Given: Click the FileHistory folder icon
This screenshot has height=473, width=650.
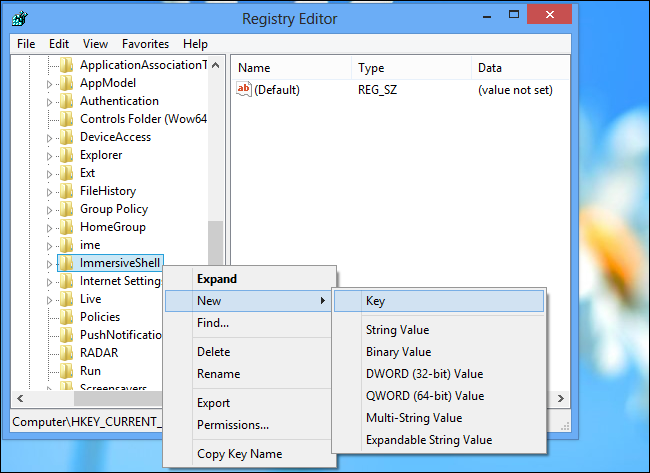Looking at the screenshot, I should [x=66, y=191].
